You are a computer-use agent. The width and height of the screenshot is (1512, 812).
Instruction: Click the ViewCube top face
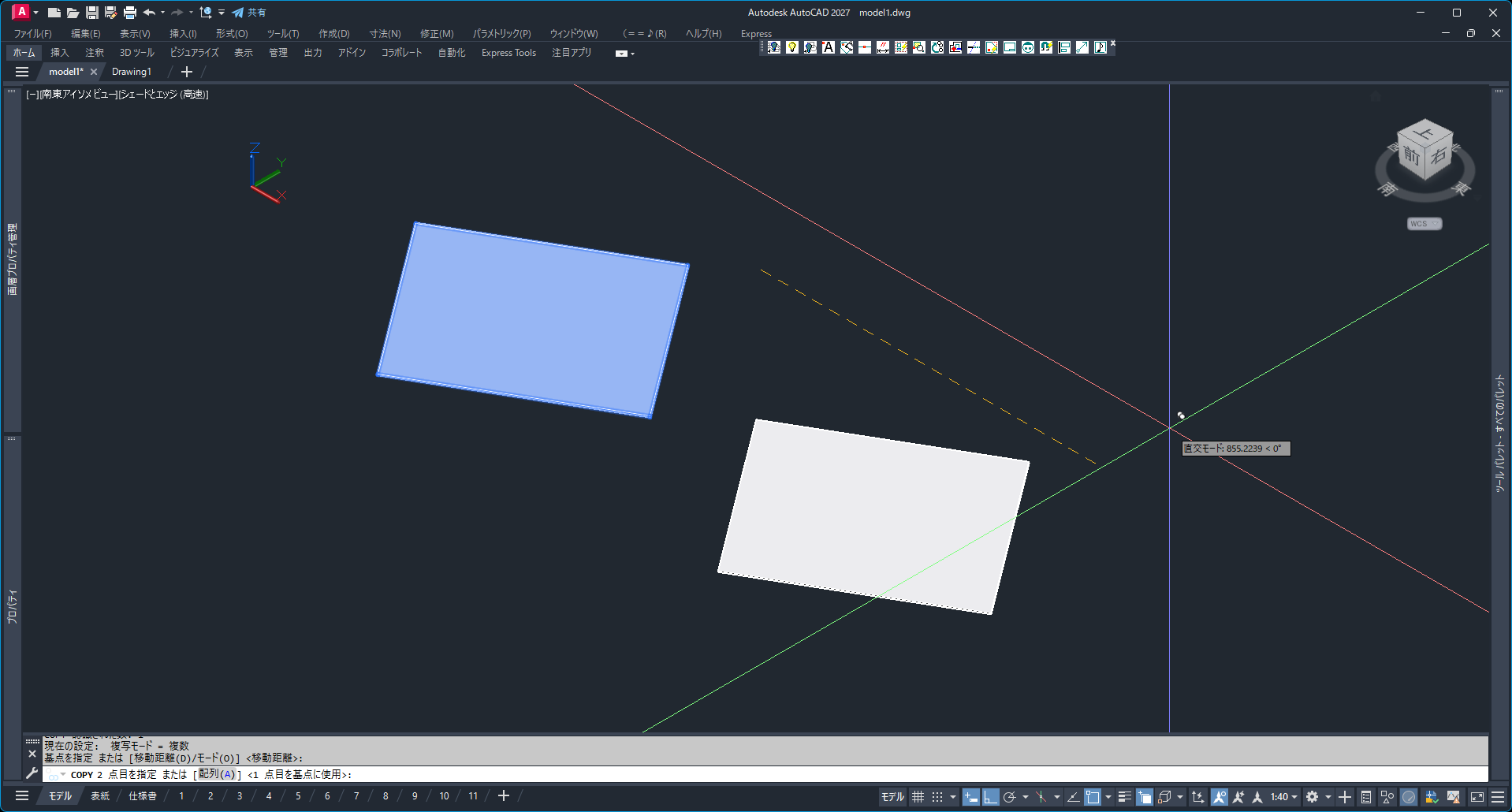(x=1425, y=132)
